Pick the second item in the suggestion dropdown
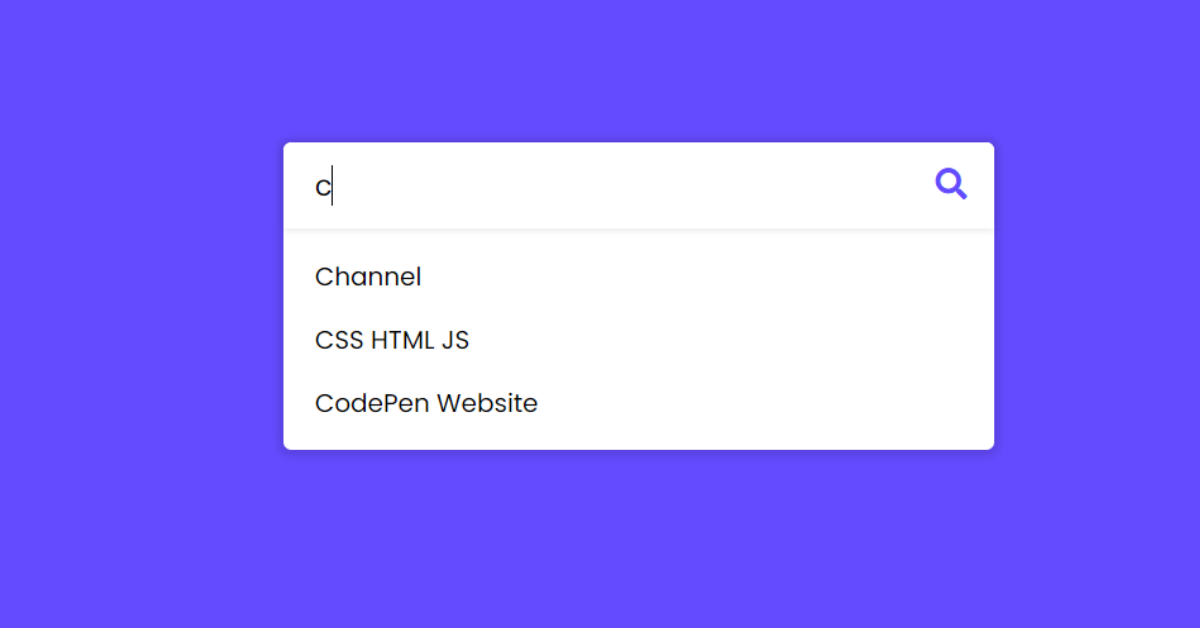Screen dimensions: 1200x628 392,340
